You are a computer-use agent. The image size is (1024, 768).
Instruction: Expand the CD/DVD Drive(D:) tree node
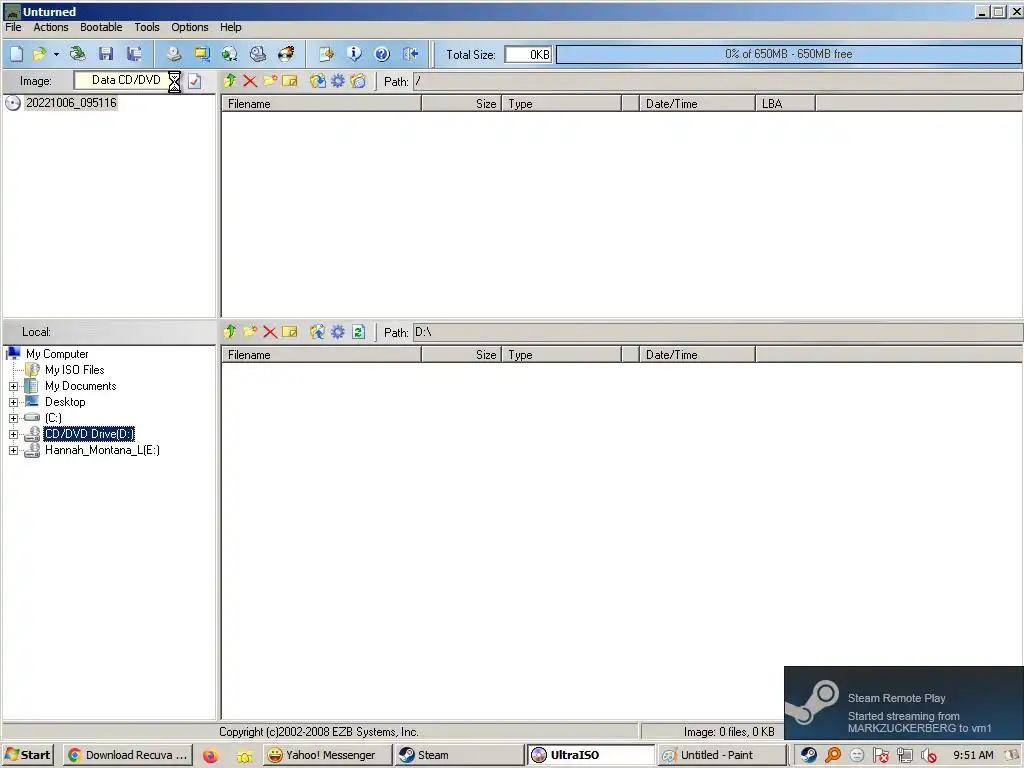(13, 434)
